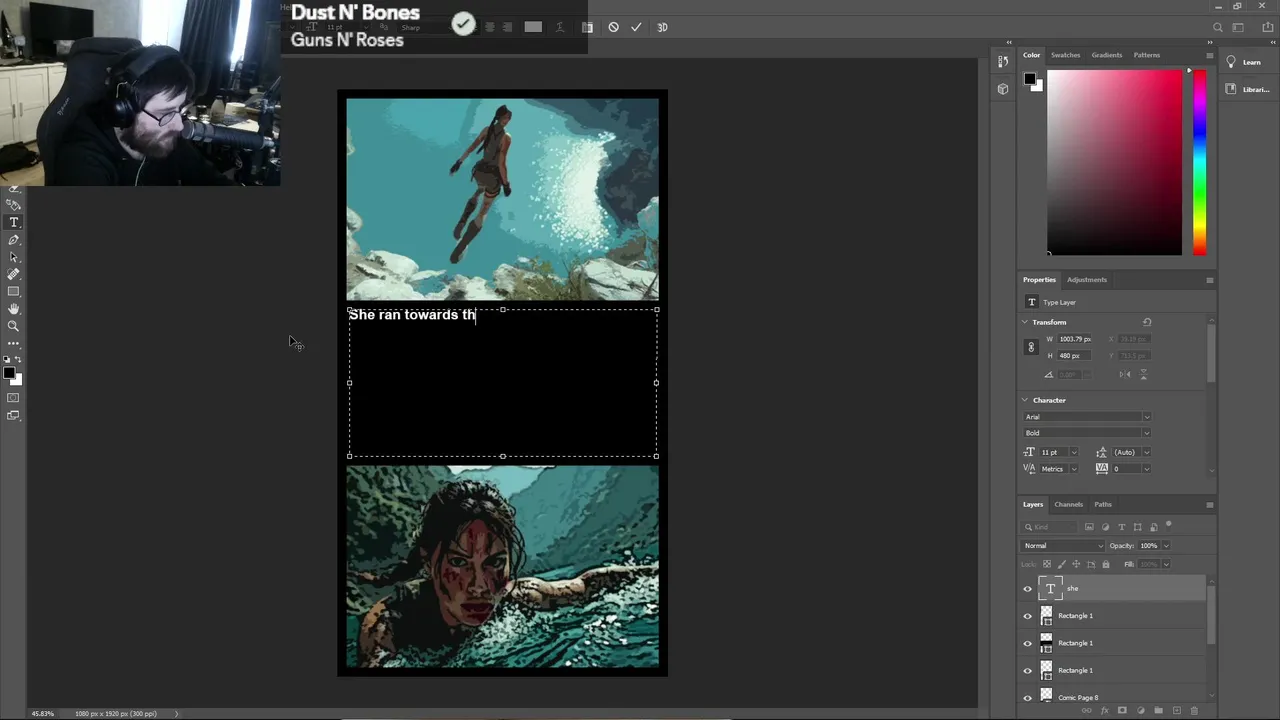The image size is (1280, 720).
Task: Select the Horizontal Type tool
Action: coord(14,222)
